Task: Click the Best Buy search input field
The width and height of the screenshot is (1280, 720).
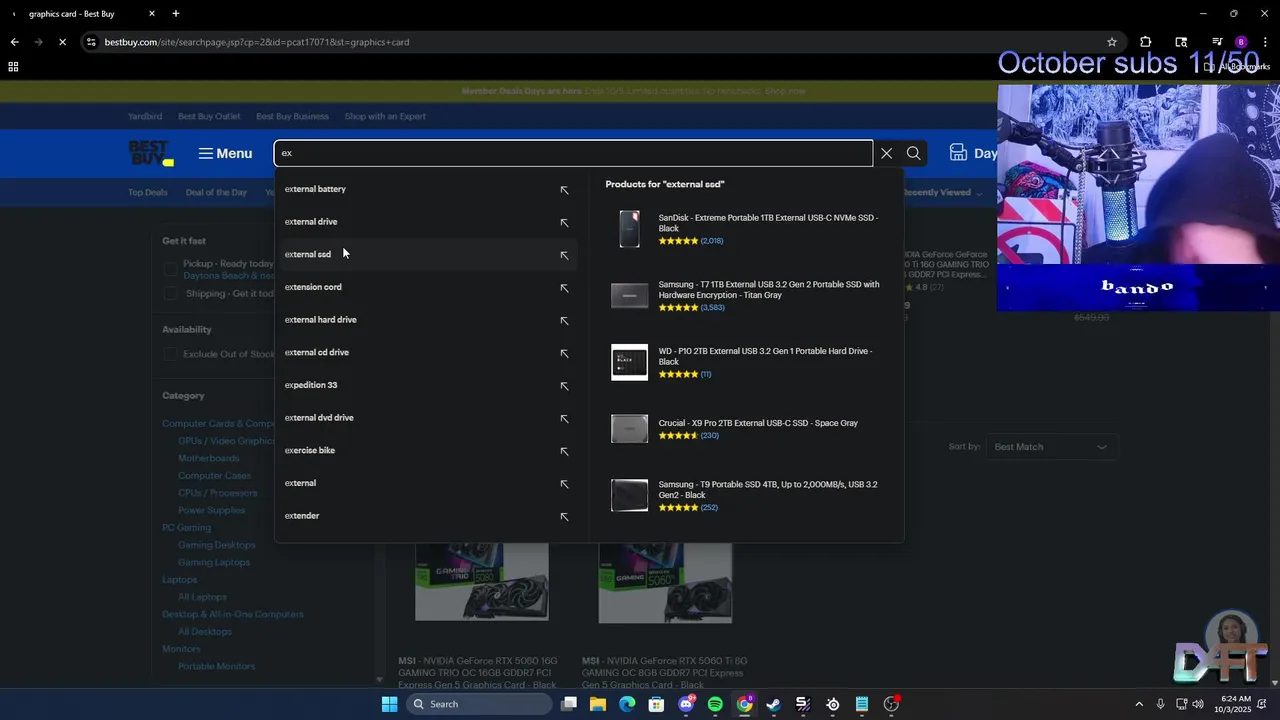Action: click(573, 153)
